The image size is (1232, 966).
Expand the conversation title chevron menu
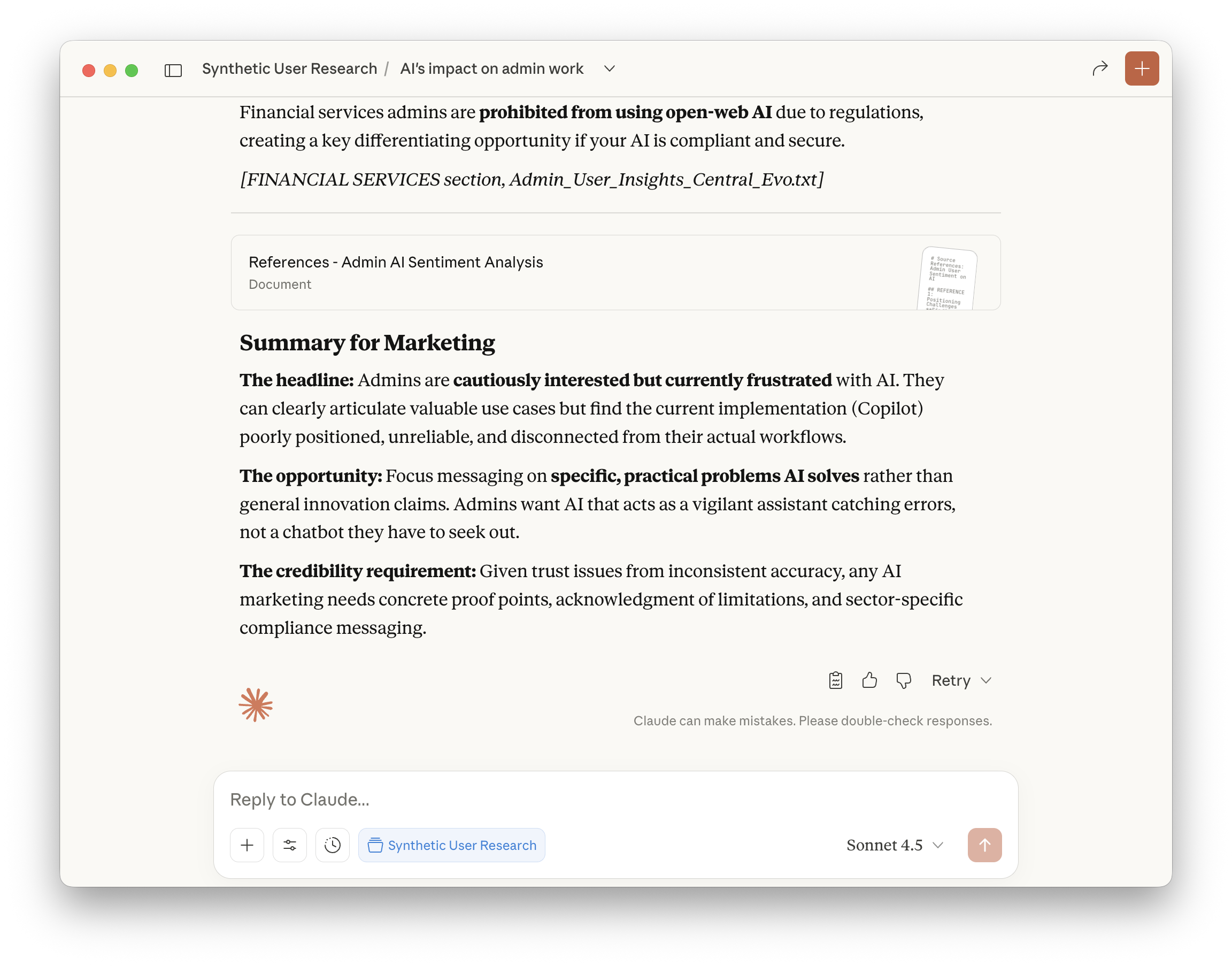(x=610, y=68)
